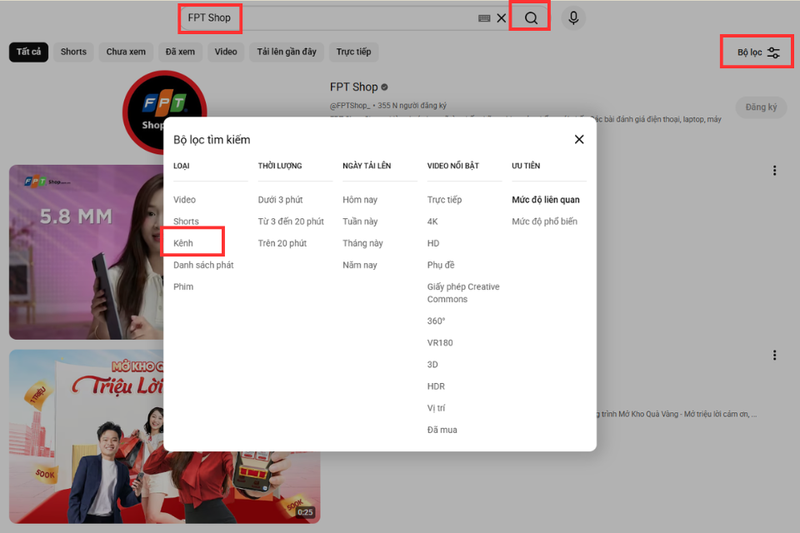Choose the HD feature filter
The width and height of the screenshot is (800, 533).
[433, 243]
